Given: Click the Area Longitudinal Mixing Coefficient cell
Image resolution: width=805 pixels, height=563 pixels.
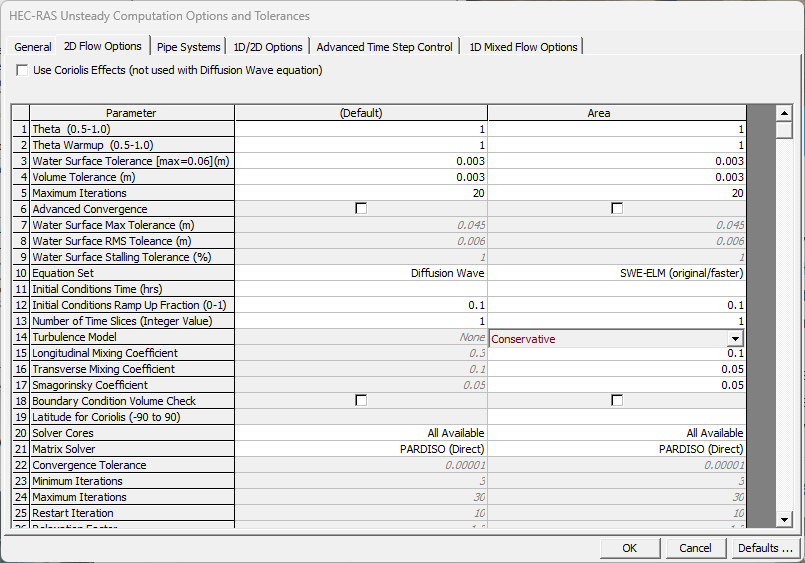Looking at the screenshot, I should click(617, 353).
